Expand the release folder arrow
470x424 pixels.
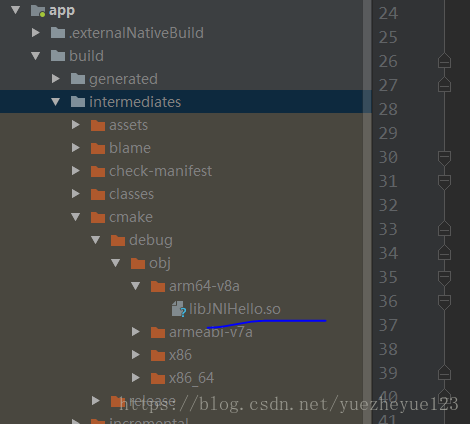pyautogui.click(x=96, y=401)
